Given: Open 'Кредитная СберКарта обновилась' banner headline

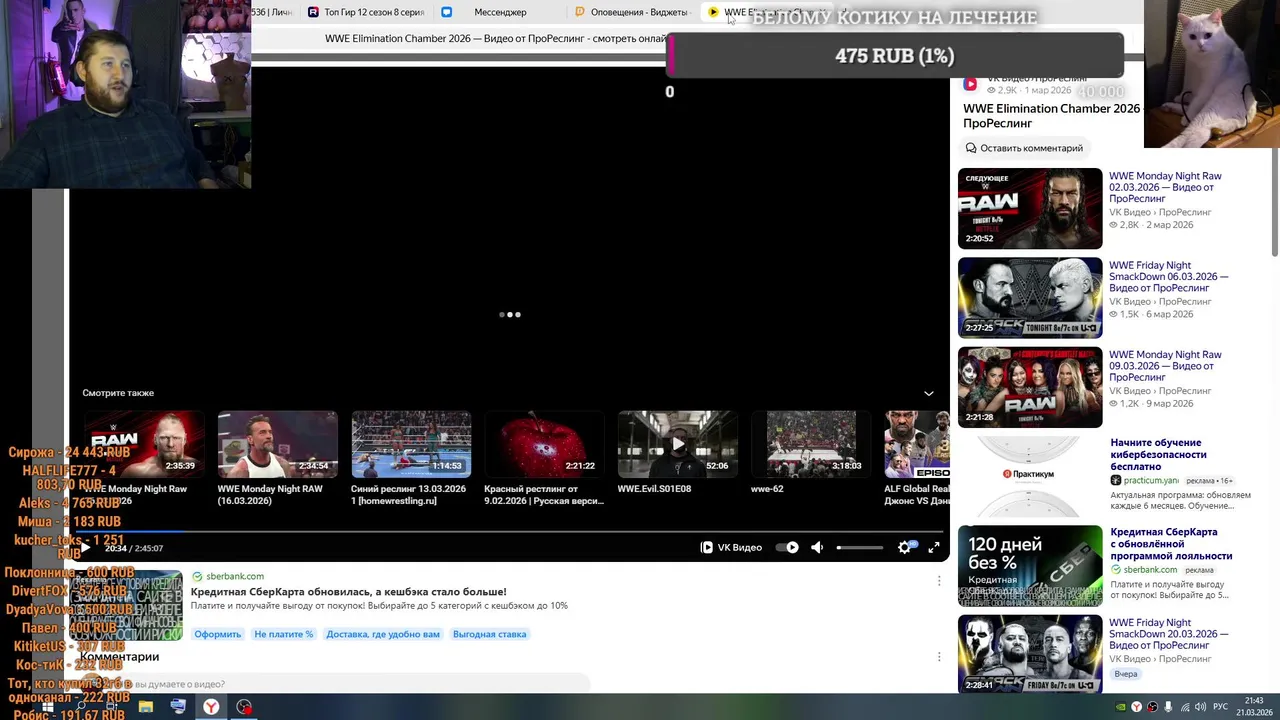Looking at the screenshot, I should [x=349, y=592].
